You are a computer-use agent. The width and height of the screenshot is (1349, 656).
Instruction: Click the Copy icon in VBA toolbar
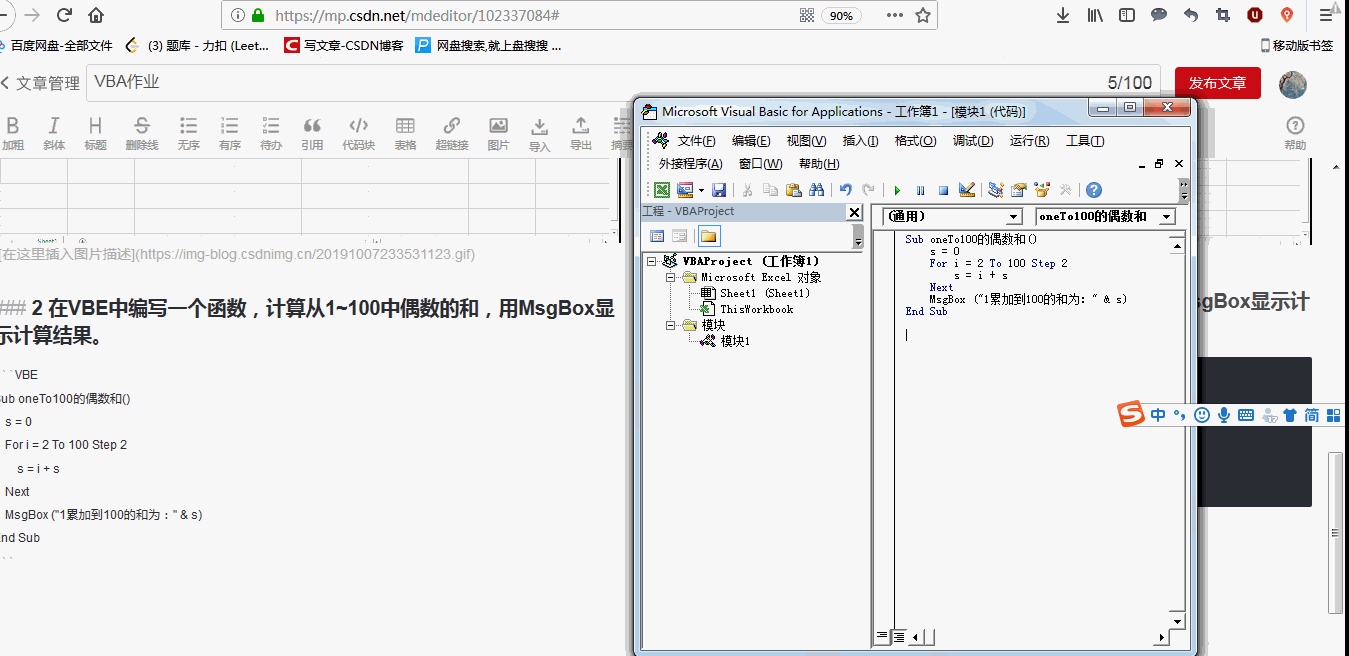pos(770,190)
